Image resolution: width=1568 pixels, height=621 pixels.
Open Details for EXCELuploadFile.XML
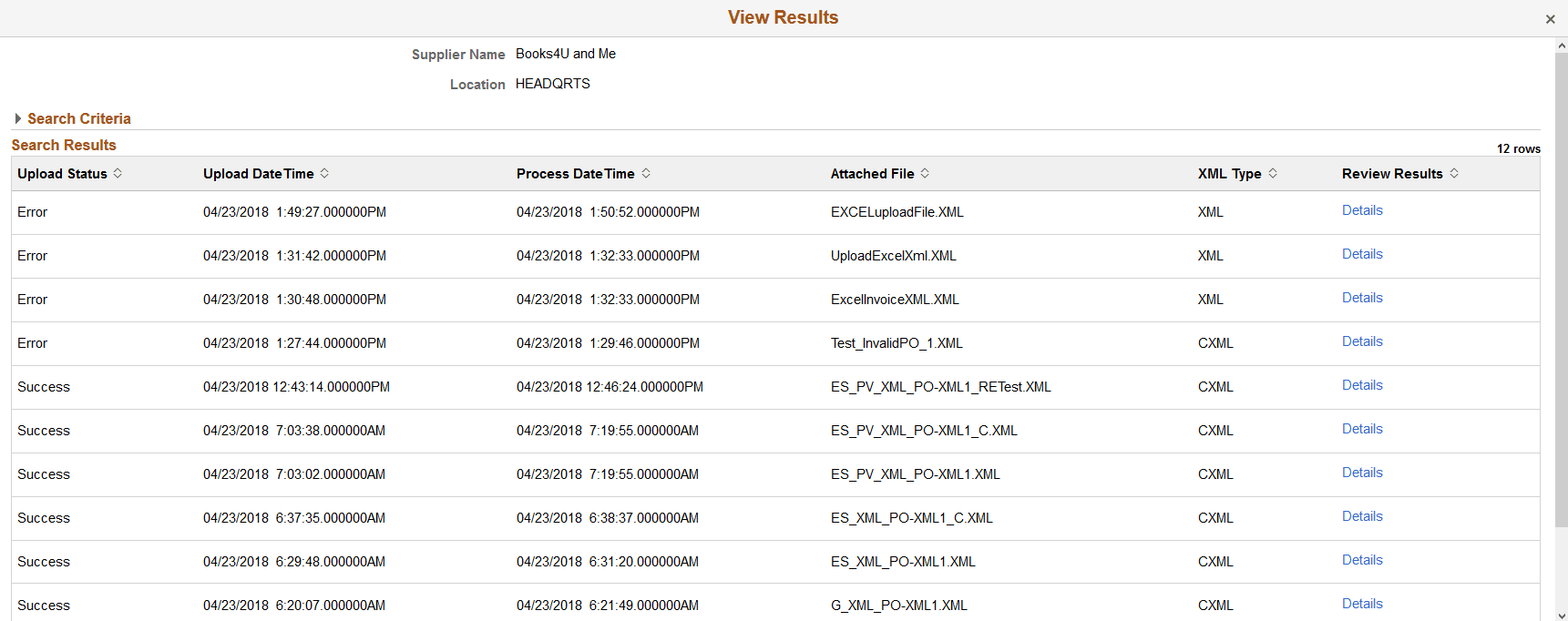pyautogui.click(x=1362, y=210)
